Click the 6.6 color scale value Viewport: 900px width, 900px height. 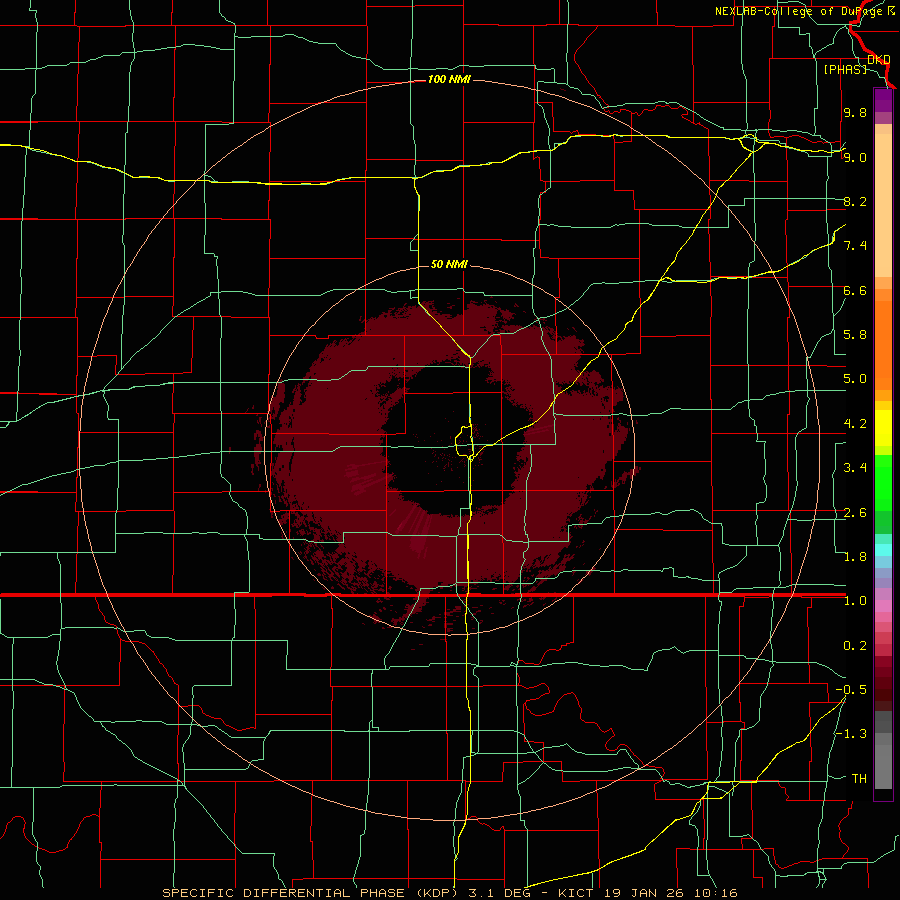tap(855, 291)
